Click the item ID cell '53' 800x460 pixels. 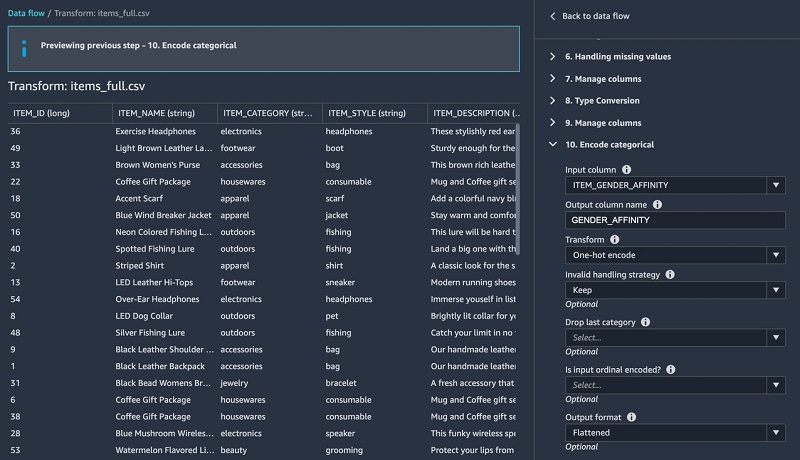[15, 450]
